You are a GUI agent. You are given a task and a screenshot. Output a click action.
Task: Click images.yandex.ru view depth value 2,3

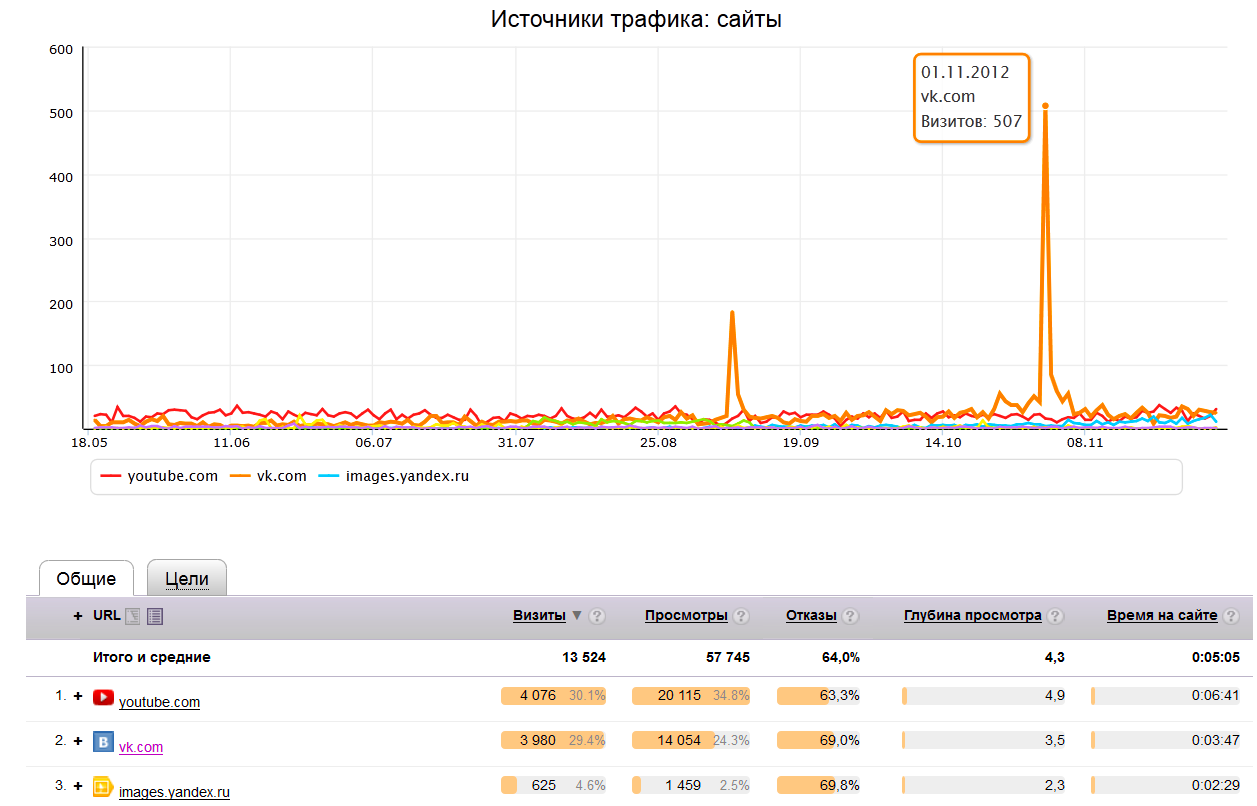pyautogui.click(x=1054, y=786)
